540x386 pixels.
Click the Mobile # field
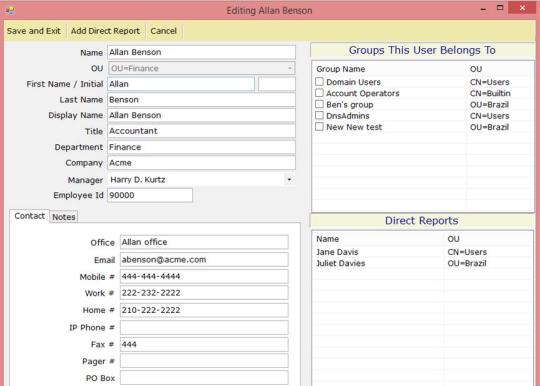point(204,277)
